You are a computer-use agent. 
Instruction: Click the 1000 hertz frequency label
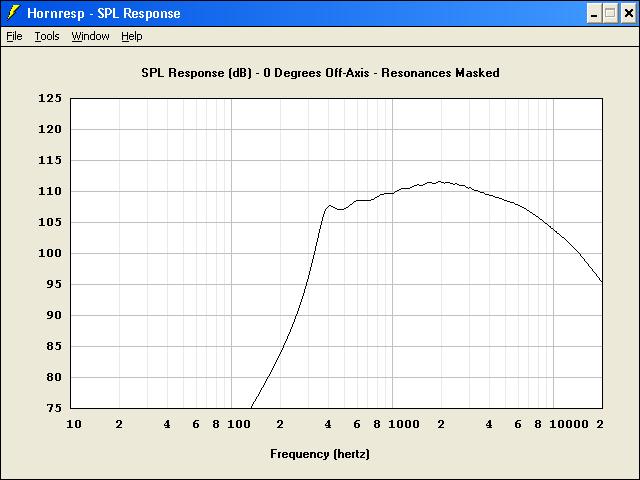pos(404,424)
